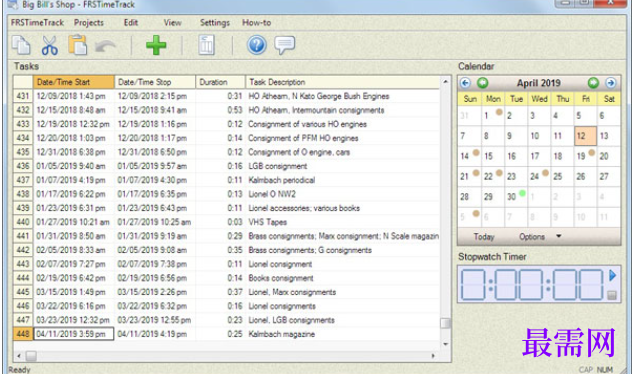
Task: Add a new task with green plus
Action: [156, 45]
